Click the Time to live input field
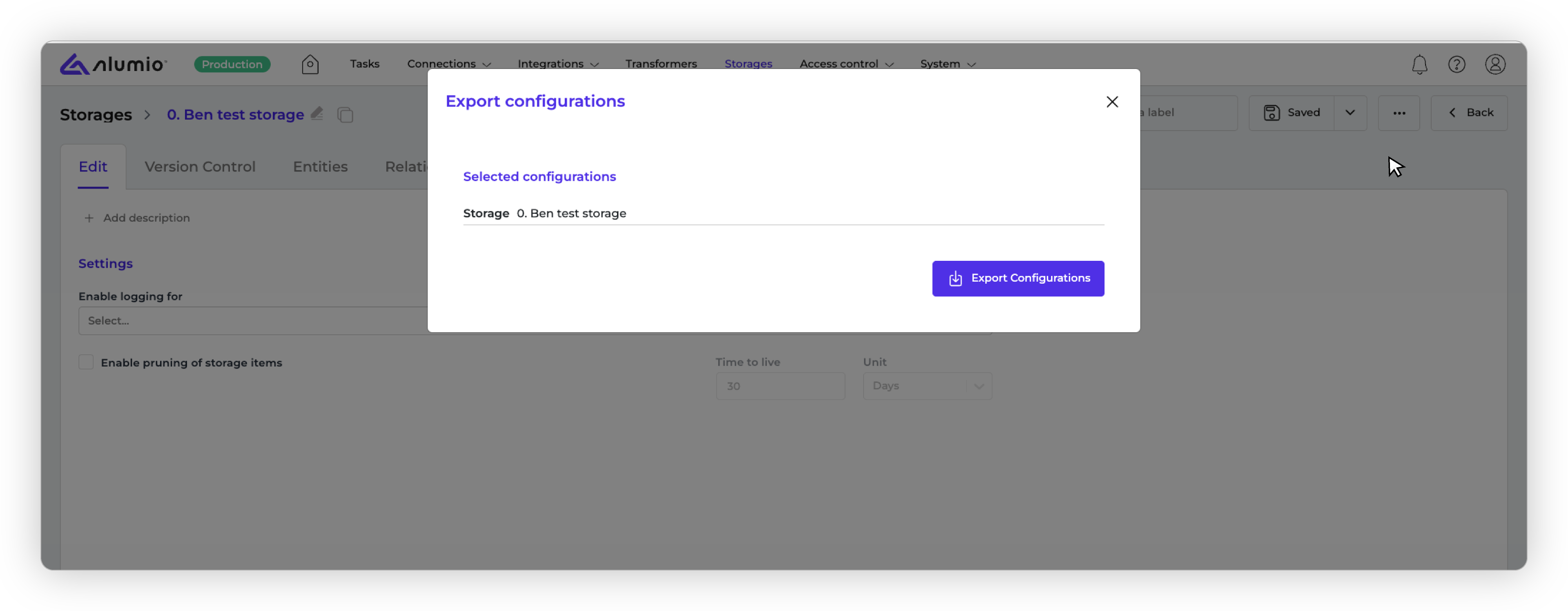 [x=780, y=386]
